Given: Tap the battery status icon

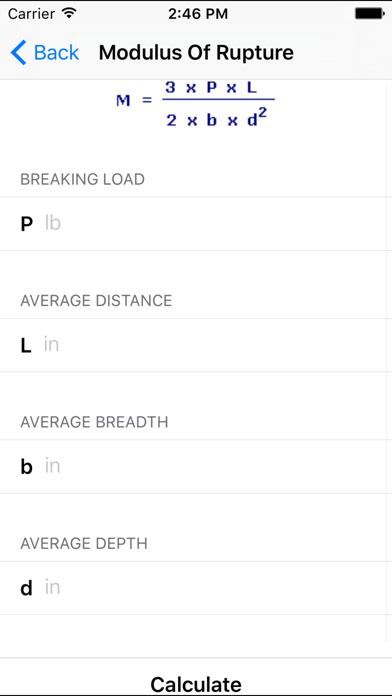Looking at the screenshot, I should click(369, 14).
